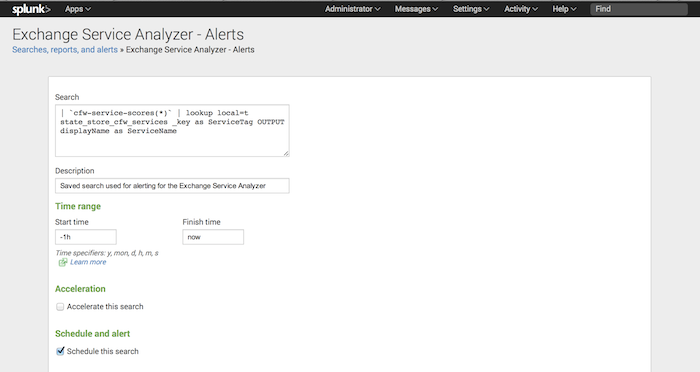
Task: Go to Searches, reports, and alerts
Action: [65, 50]
